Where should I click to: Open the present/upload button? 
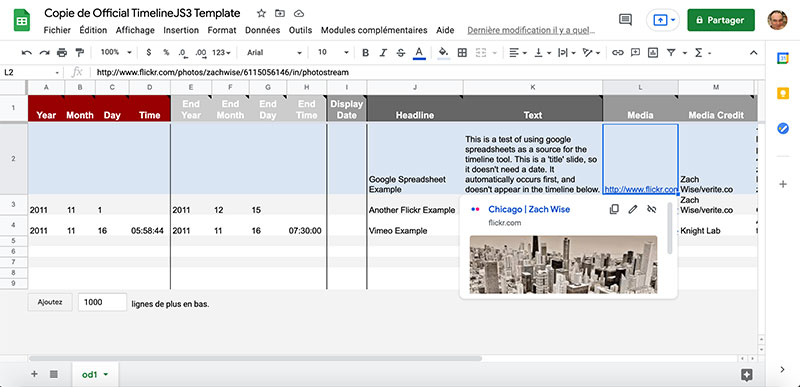[663, 20]
